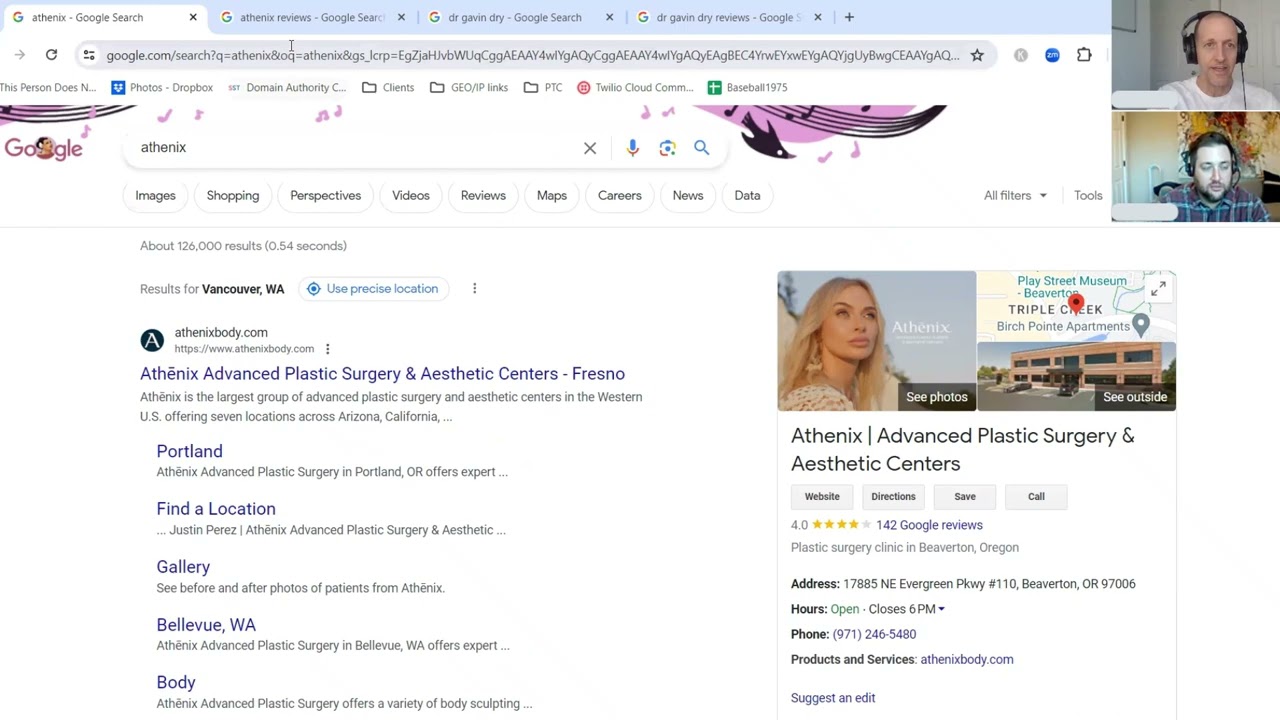1280x720 pixels.
Task: Click the Google logo
Action: (x=43, y=148)
